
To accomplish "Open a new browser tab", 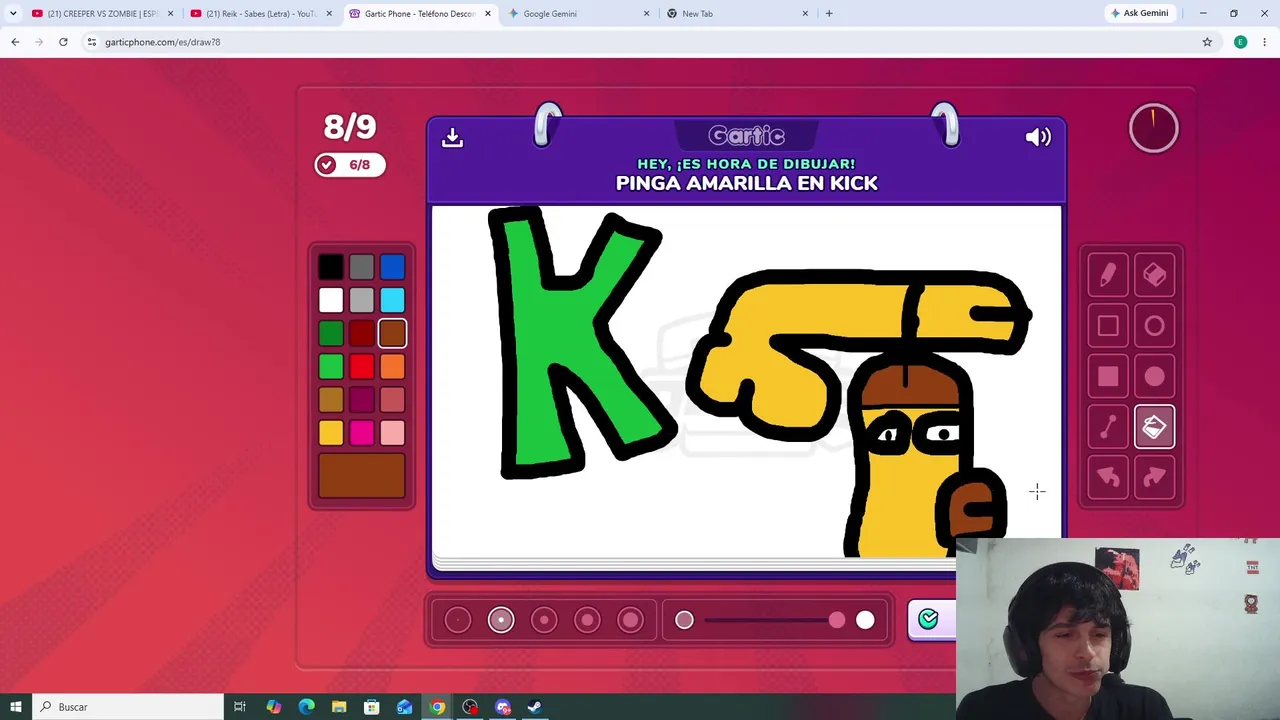I will coord(829,14).
